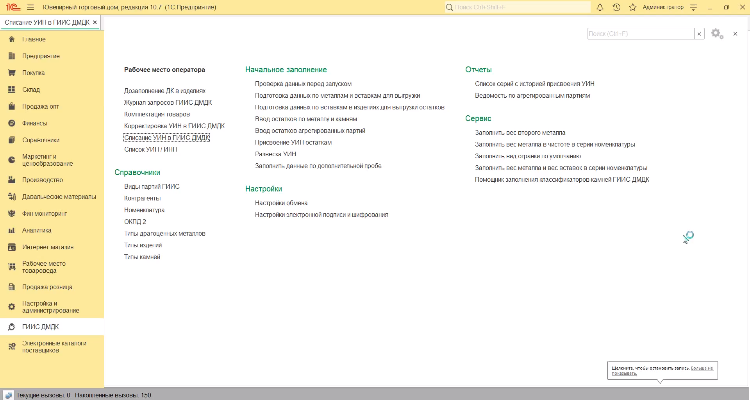Open Списание УИН в ГИИС ДМДК link
750x400 pixels.
(166, 136)
